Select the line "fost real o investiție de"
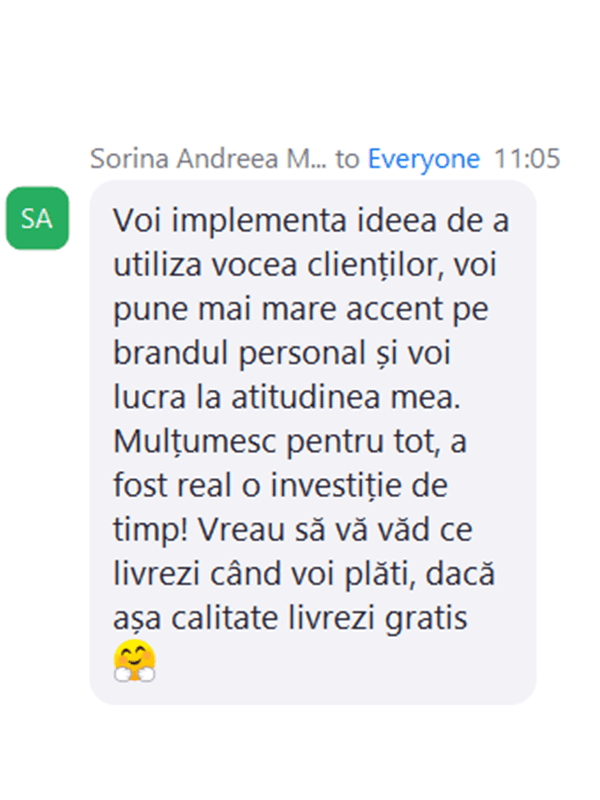Viewport: 600px width, 800px height. [281, 485]
